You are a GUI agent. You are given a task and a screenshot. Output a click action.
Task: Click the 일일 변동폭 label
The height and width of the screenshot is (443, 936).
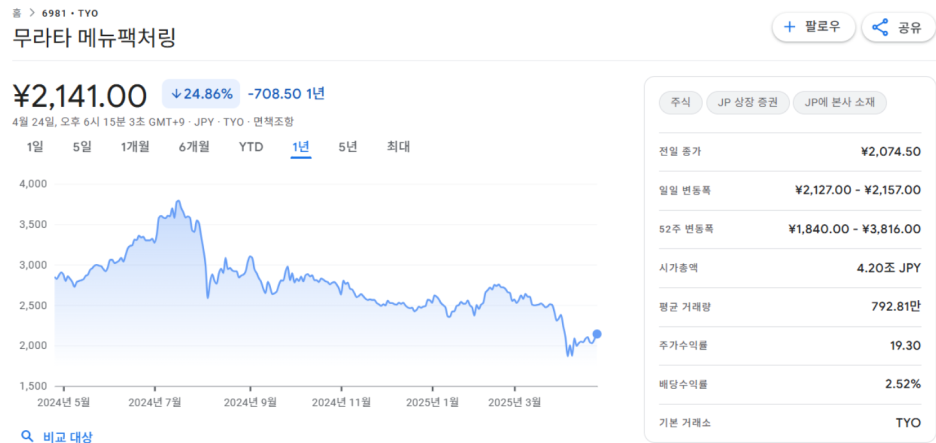685,190
